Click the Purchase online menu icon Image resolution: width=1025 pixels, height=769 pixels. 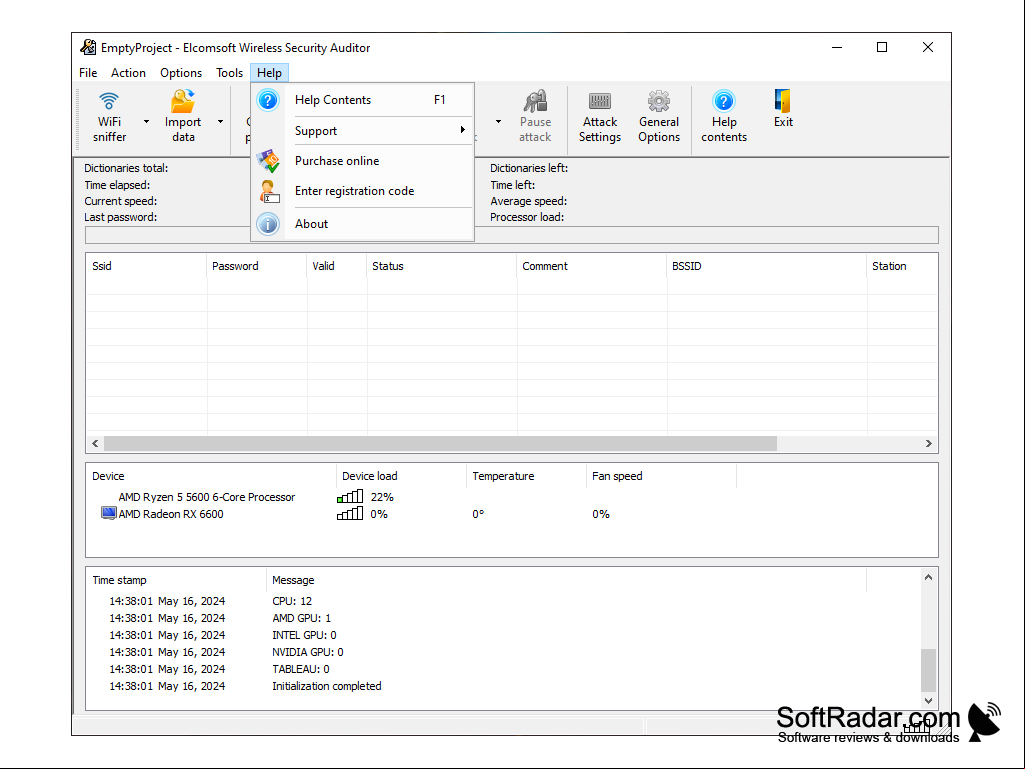coord(268,161)
